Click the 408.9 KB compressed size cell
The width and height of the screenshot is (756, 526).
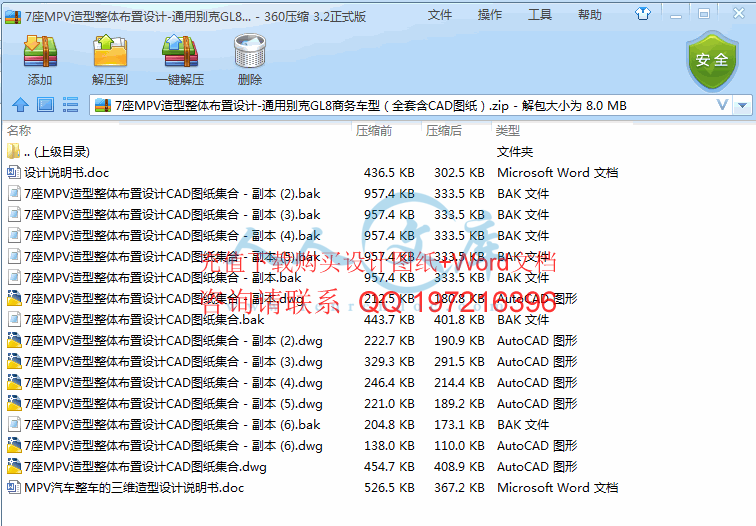click(x=459, y=467)
